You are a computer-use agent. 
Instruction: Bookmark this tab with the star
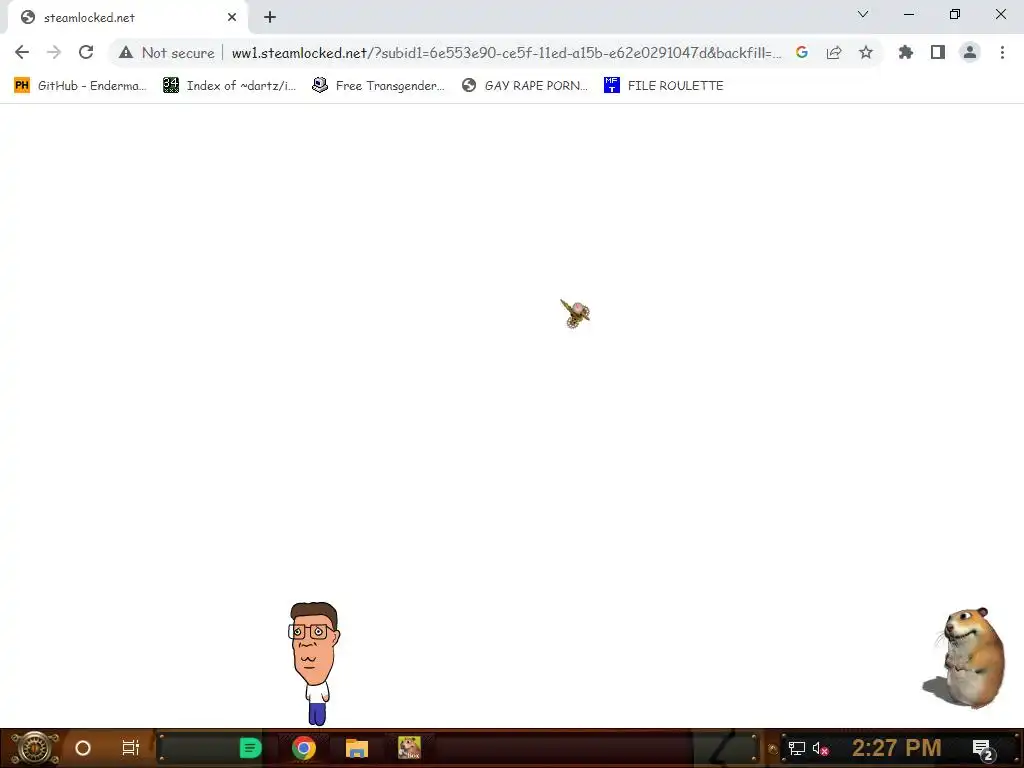click(x=866, y=52)
